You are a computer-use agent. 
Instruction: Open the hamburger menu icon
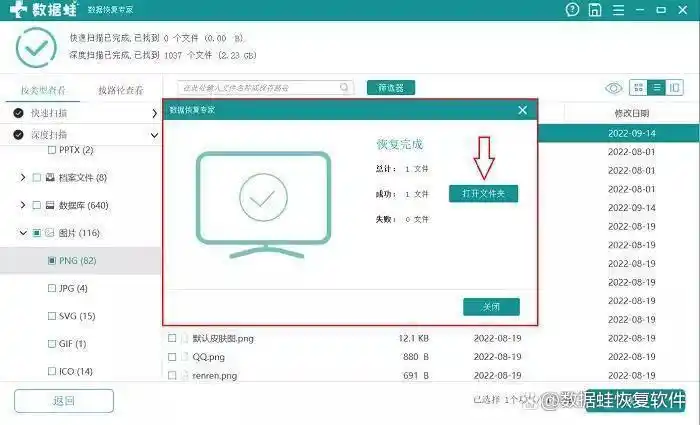click(x=618, y=9)
